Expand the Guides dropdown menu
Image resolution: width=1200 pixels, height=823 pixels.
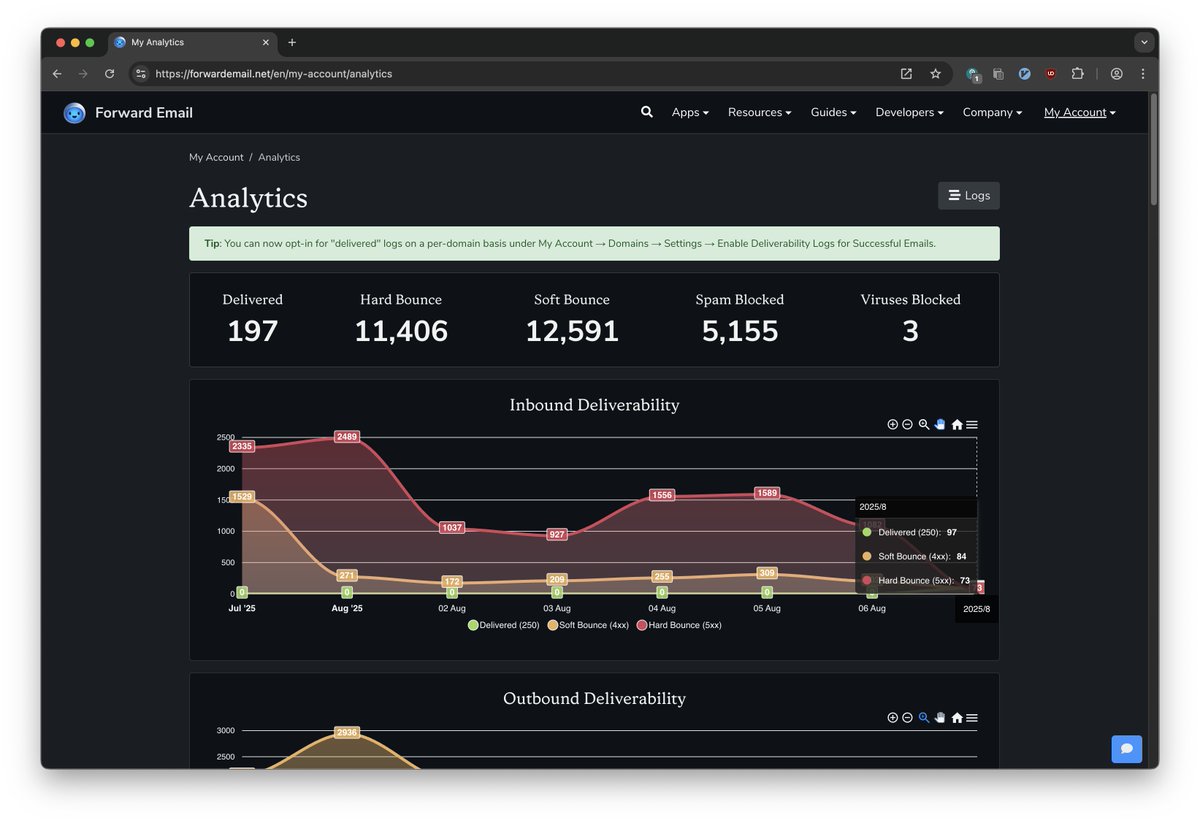point(833,112)
